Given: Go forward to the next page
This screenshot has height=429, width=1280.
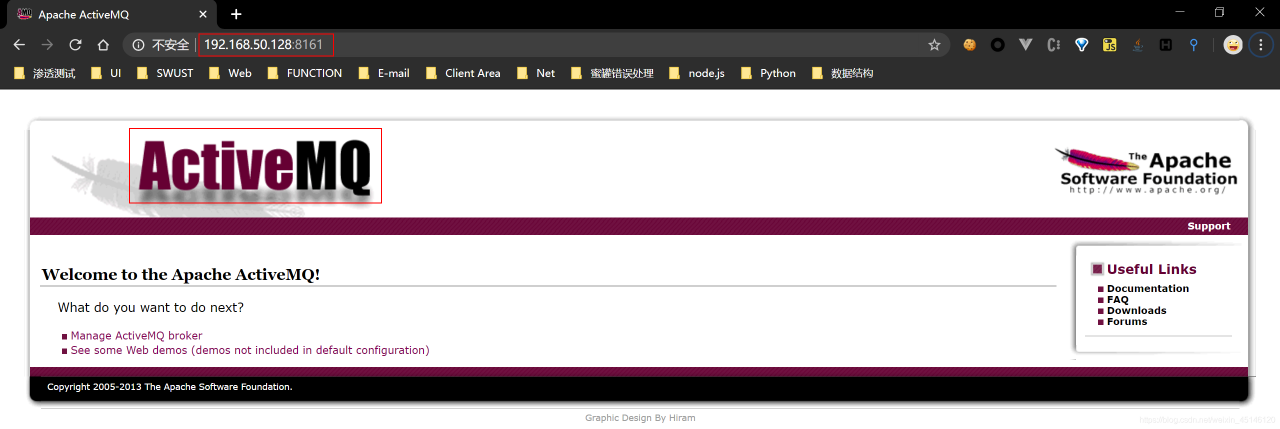Looking at the screenshot, I should pyautogui.click(x=47, y=45).
